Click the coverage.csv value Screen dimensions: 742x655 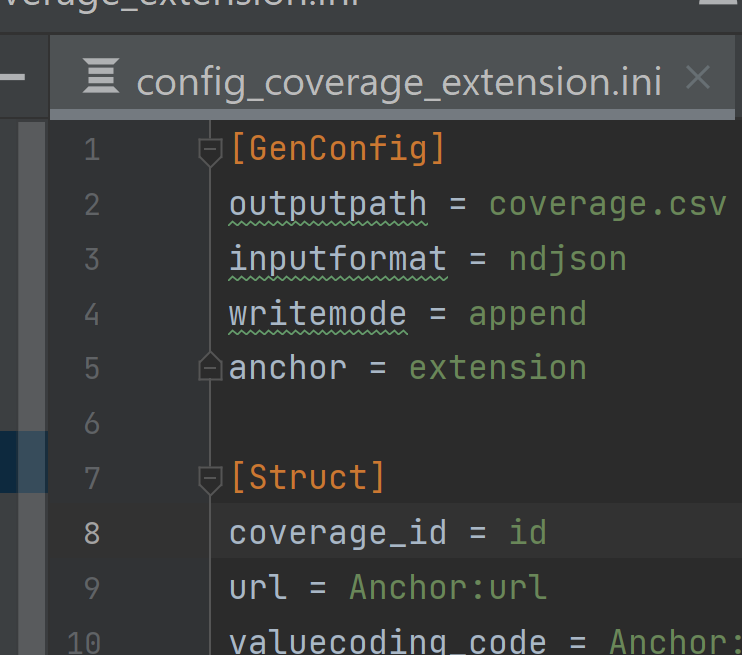(608, 204)
